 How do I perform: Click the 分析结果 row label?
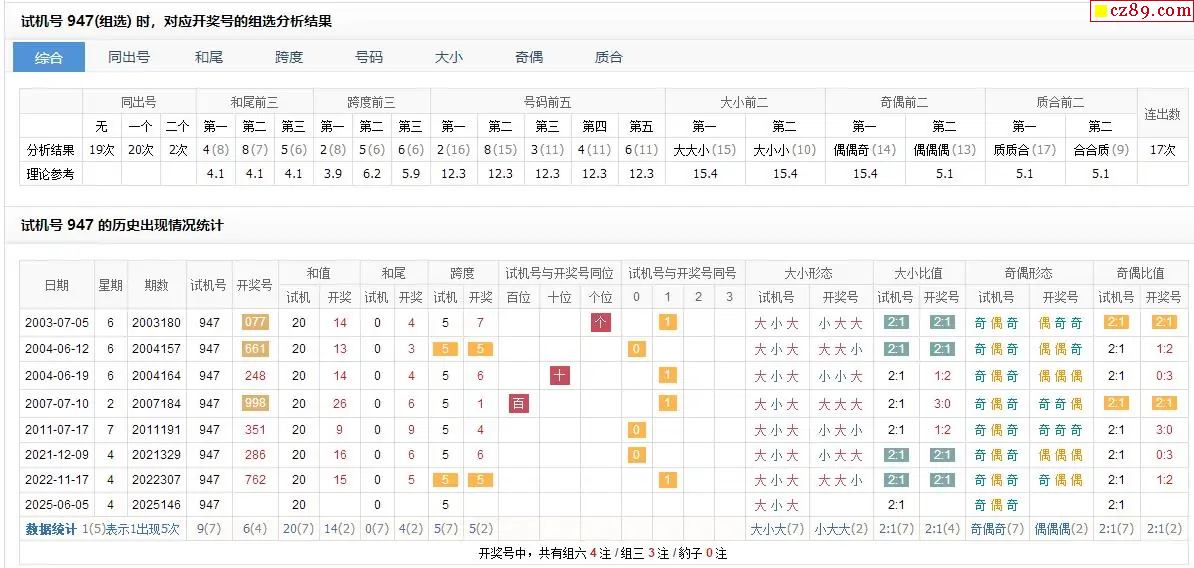[51, 150]
